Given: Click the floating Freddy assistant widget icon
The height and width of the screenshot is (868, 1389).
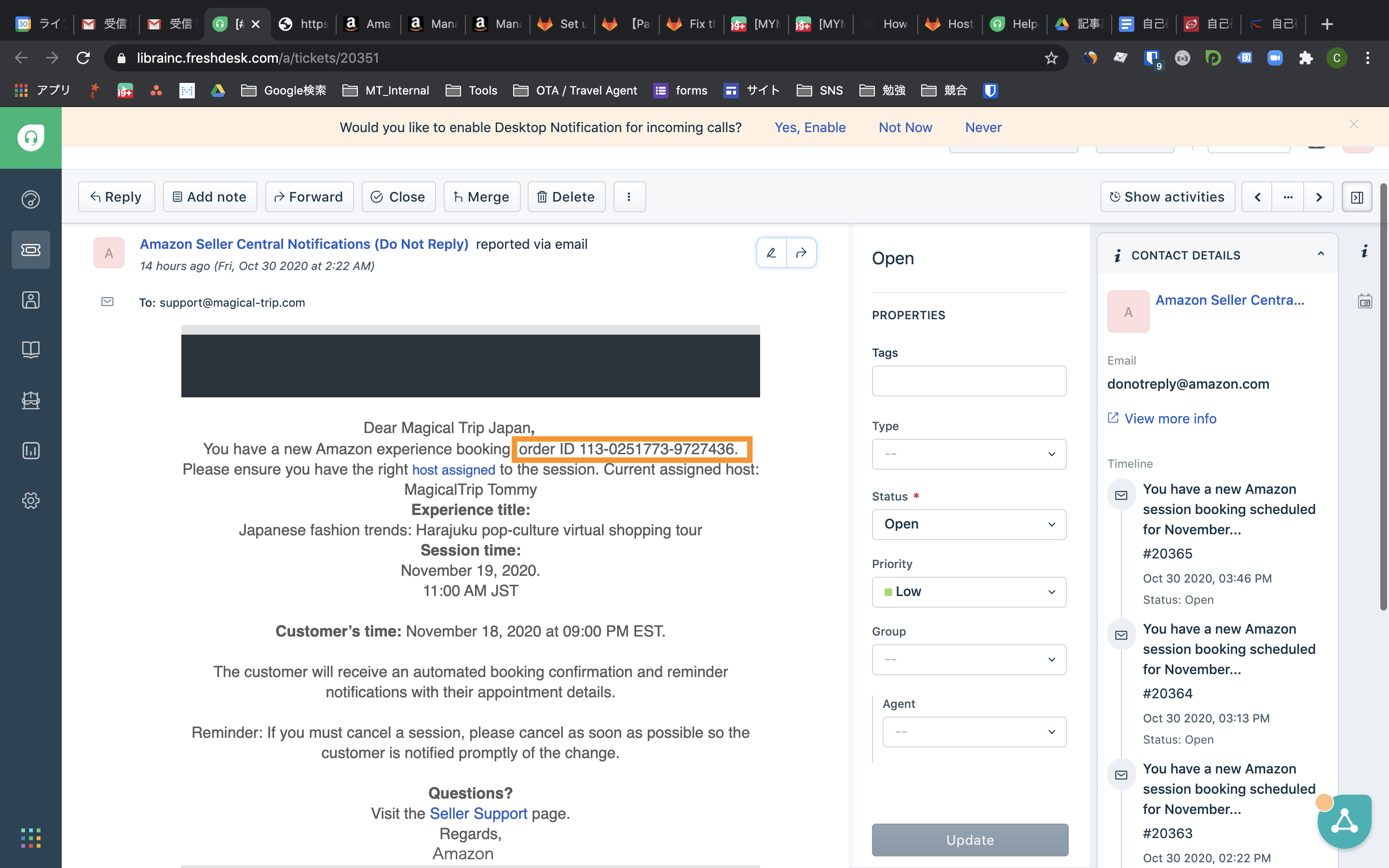Looking at the screenshot, I should pyautogui.click(x=1344, y=822).
